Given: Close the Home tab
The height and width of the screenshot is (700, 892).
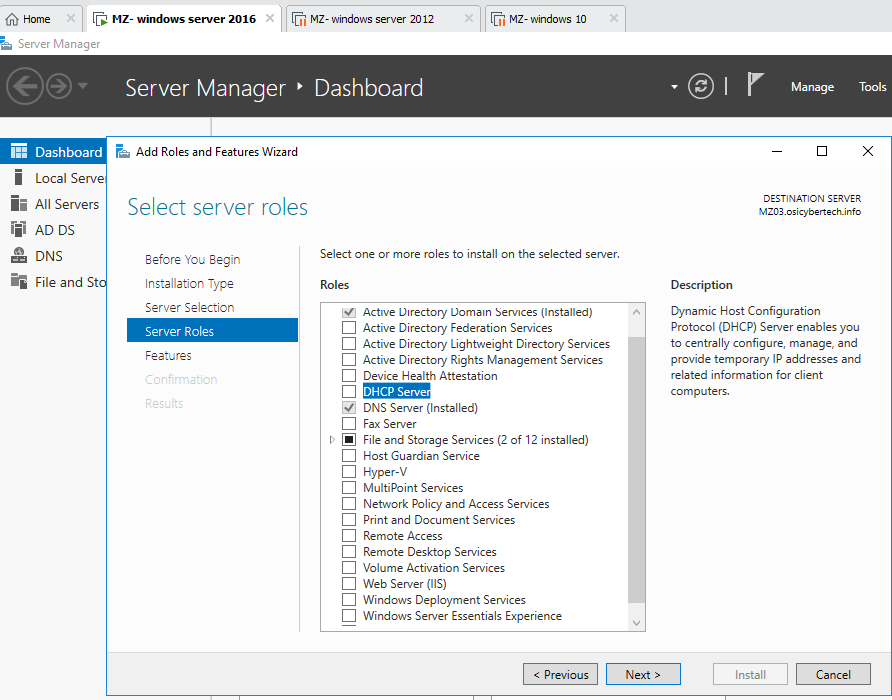Looking at the screenshot, I should [71, 18].
